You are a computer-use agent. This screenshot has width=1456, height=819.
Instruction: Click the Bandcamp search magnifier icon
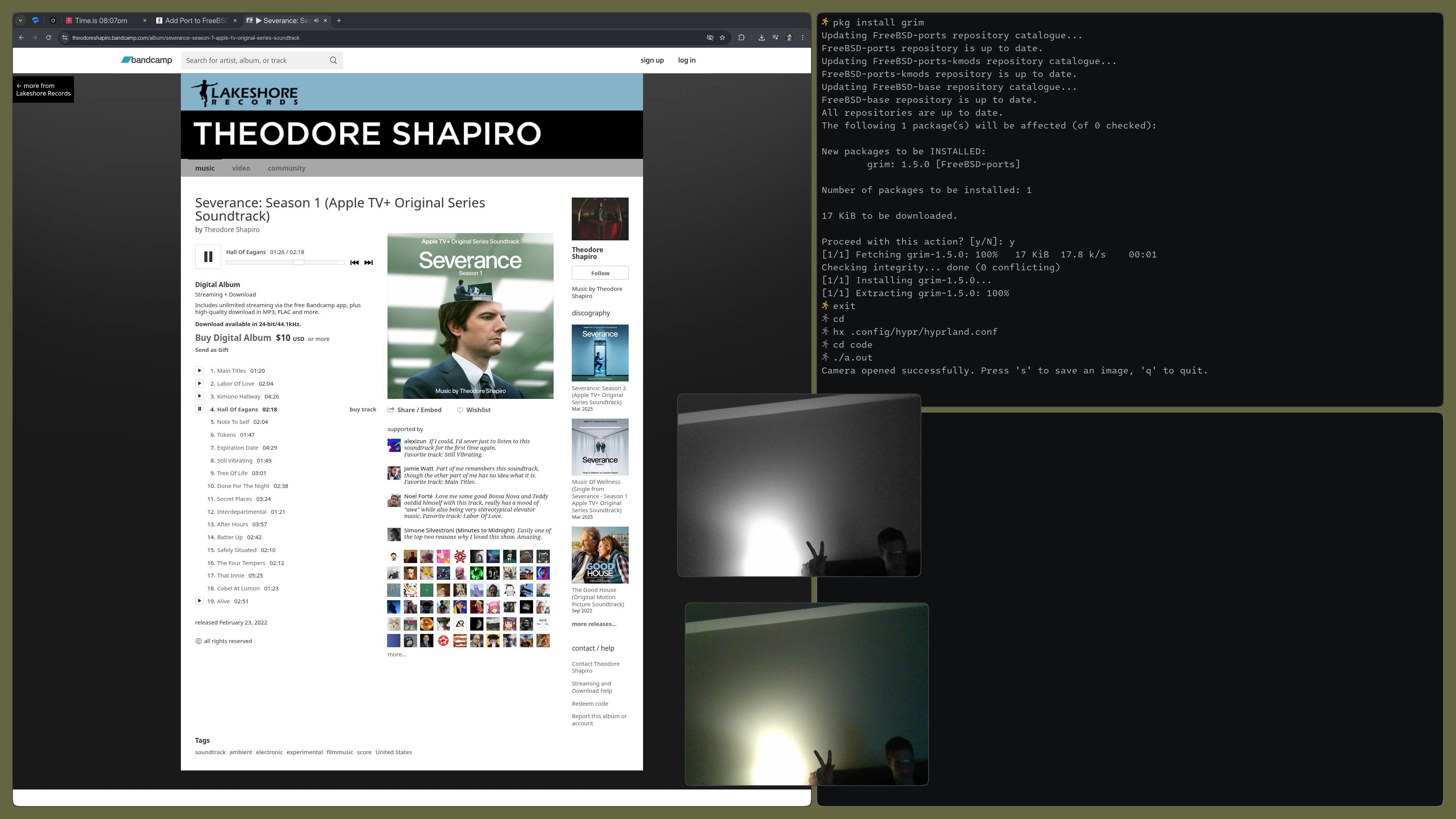[x=334, y=61]
